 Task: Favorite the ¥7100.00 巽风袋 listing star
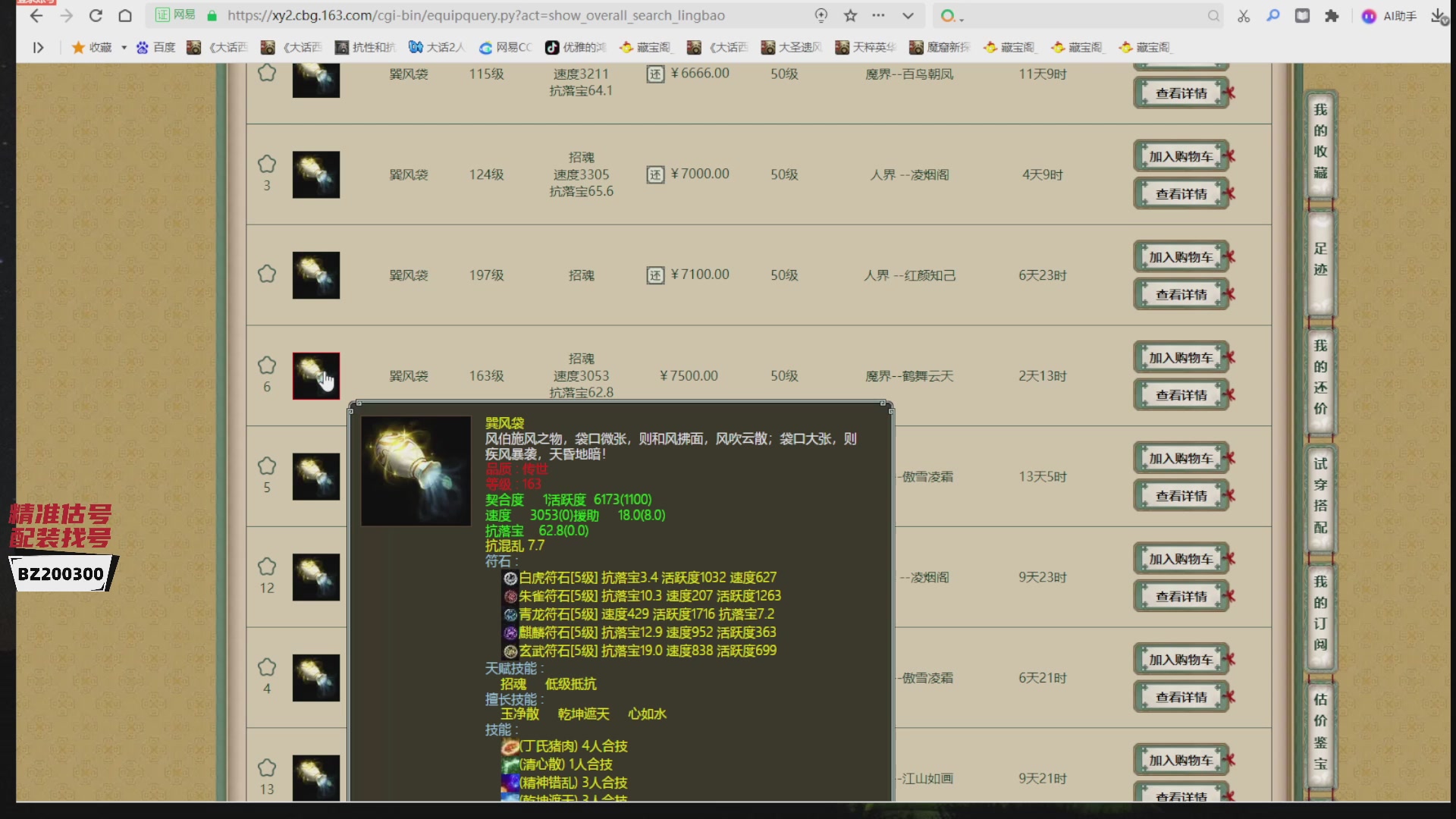tap(267, 274)
